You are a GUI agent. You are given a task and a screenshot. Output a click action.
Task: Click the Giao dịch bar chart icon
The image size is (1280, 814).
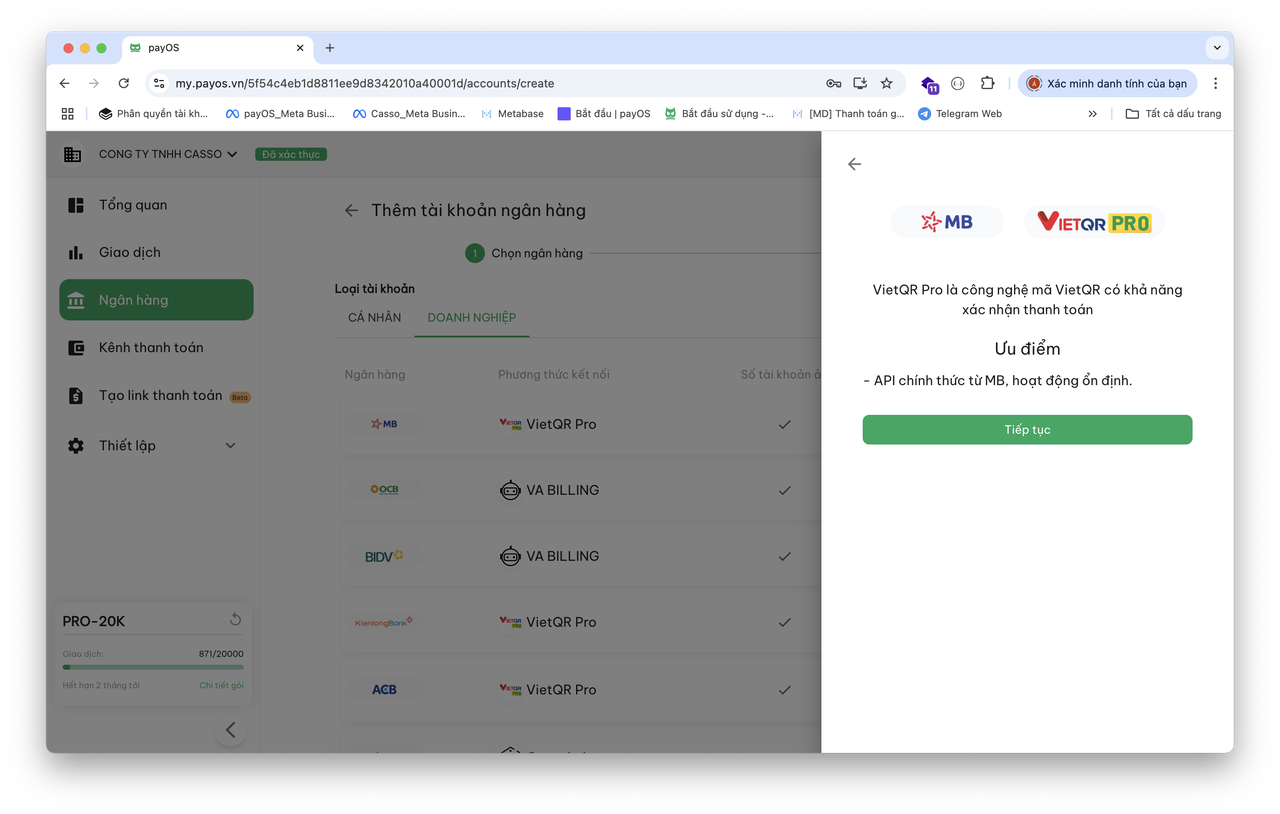click(x=76, y=253)
